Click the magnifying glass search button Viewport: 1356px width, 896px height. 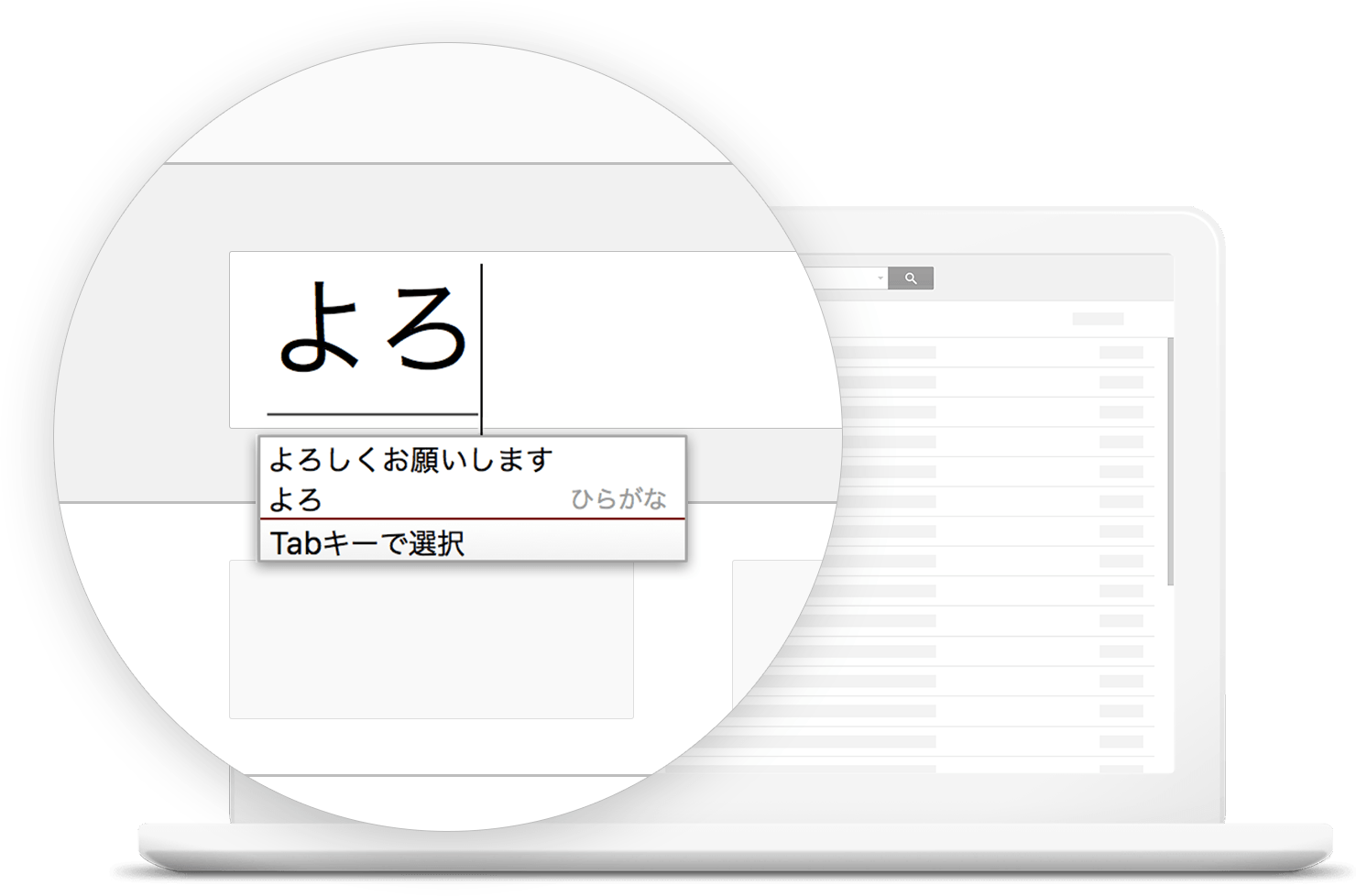click(910, 279)
